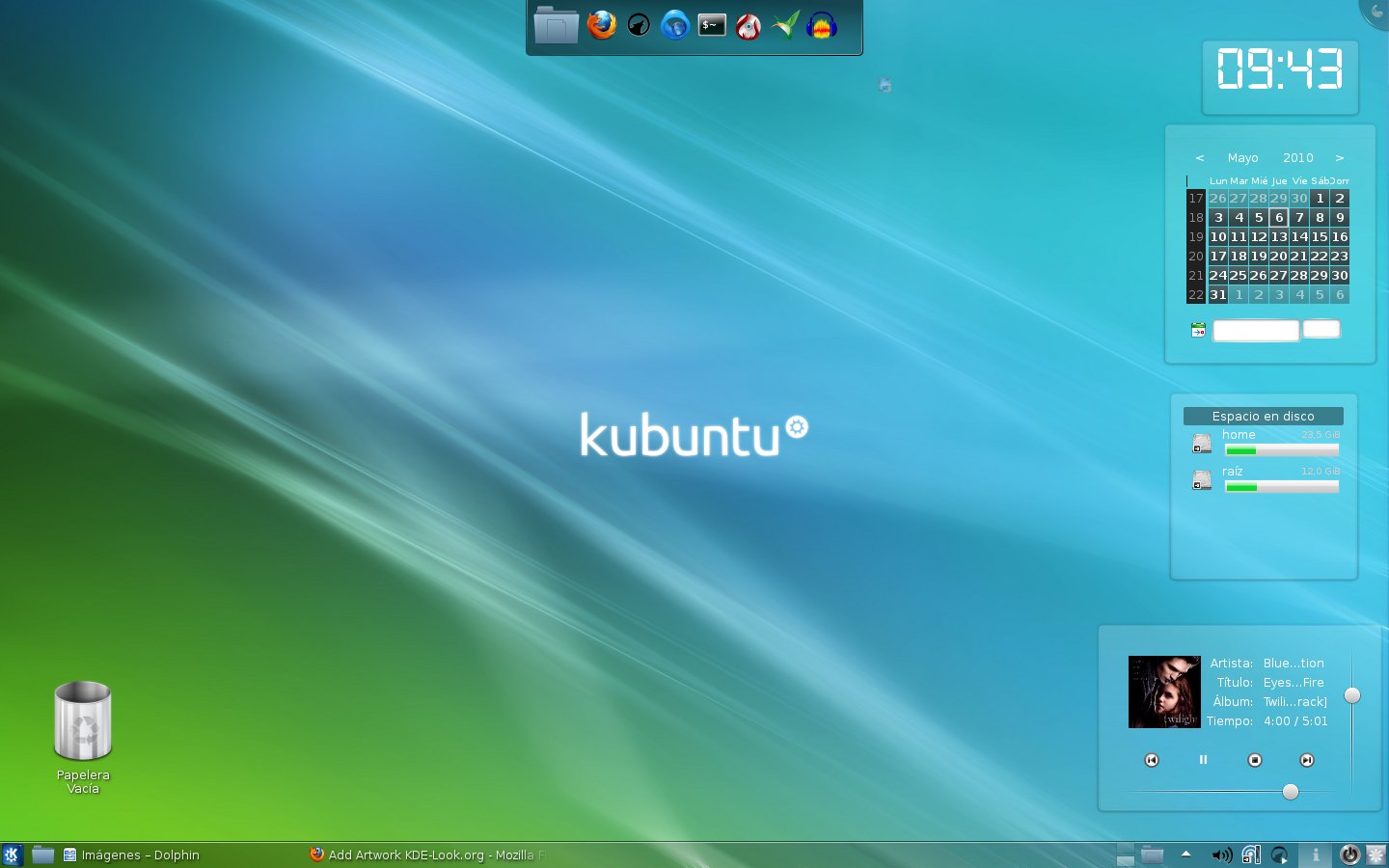Go to next month in calendar

(1340, 157)
